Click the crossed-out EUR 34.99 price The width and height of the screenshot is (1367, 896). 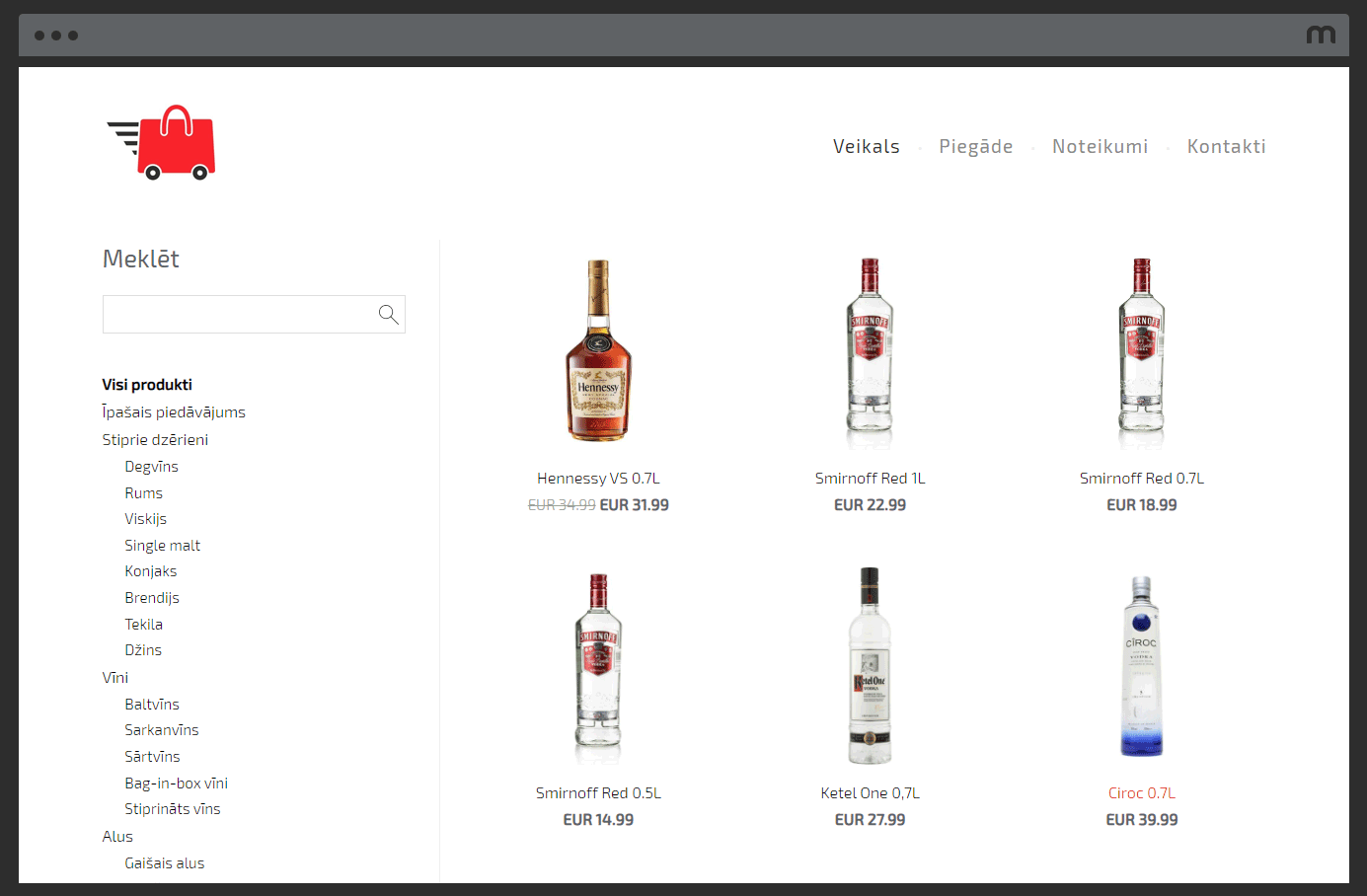562,505
